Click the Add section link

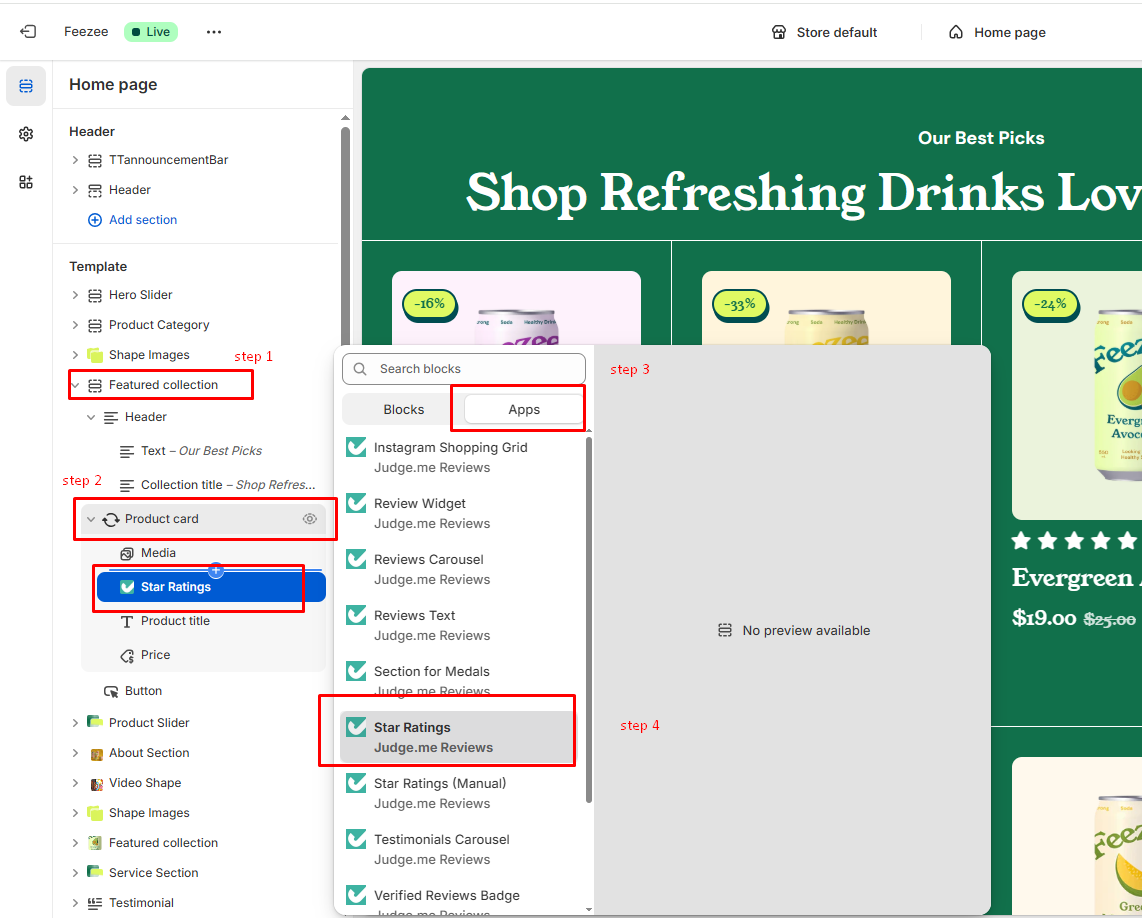click(x=142, y=220)
